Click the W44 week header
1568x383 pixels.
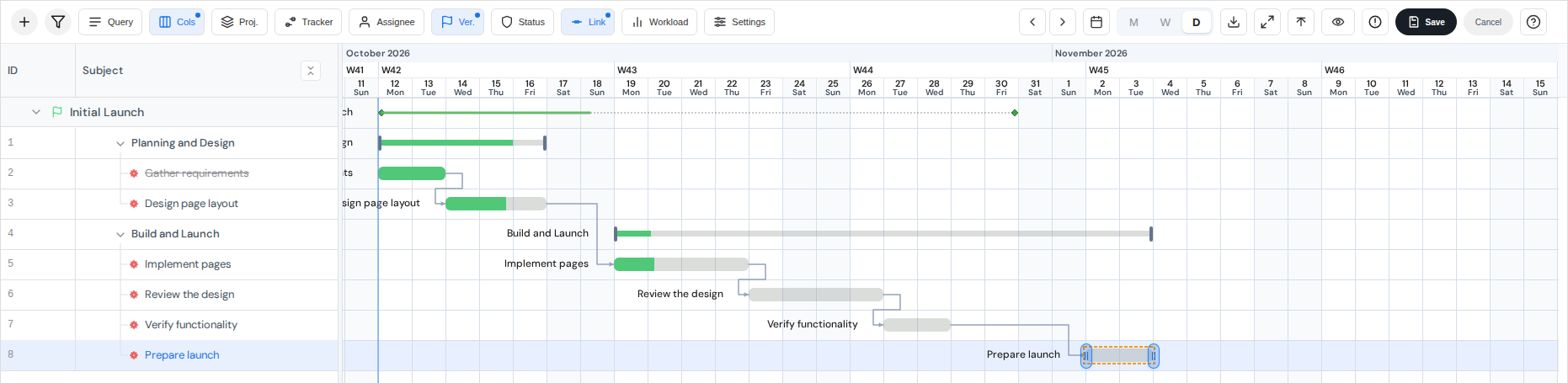pos(968,70)
